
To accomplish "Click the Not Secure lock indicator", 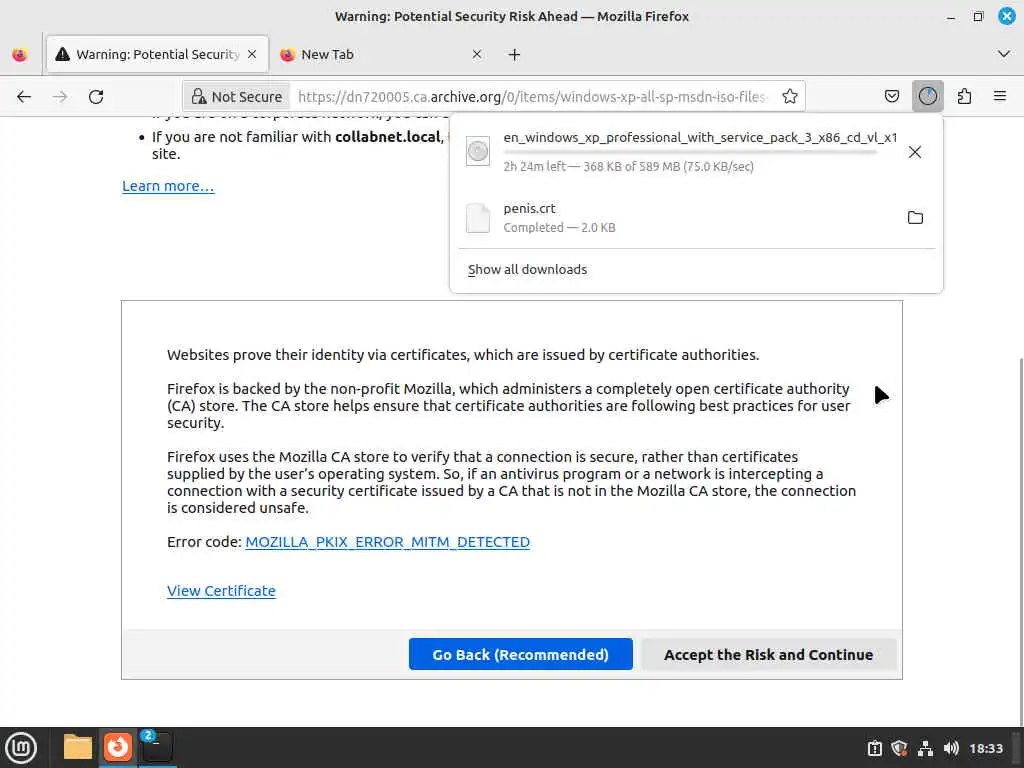I will pyautogui.click(x=236, y=97).
